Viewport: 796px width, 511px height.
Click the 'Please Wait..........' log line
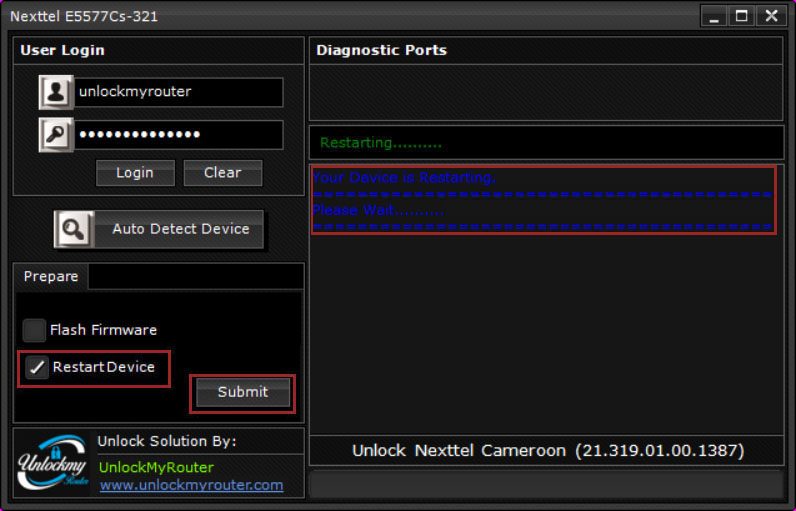point(378,210)
